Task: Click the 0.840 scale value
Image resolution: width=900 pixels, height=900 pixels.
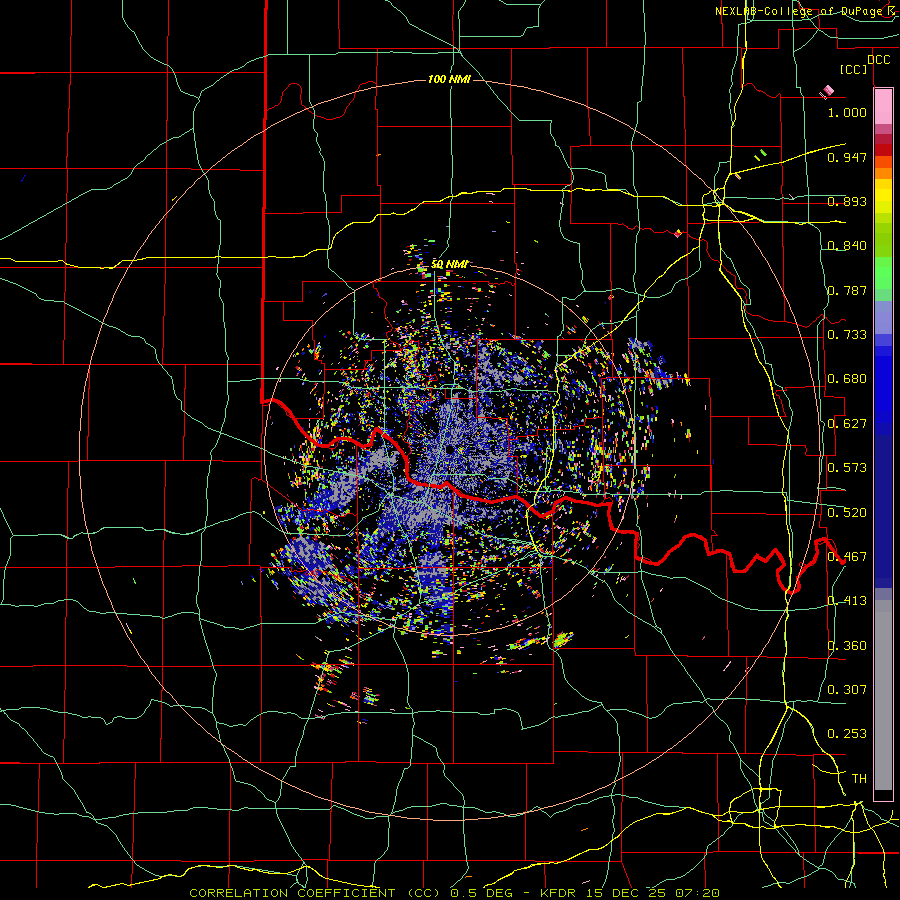Action: coord(847,245)
